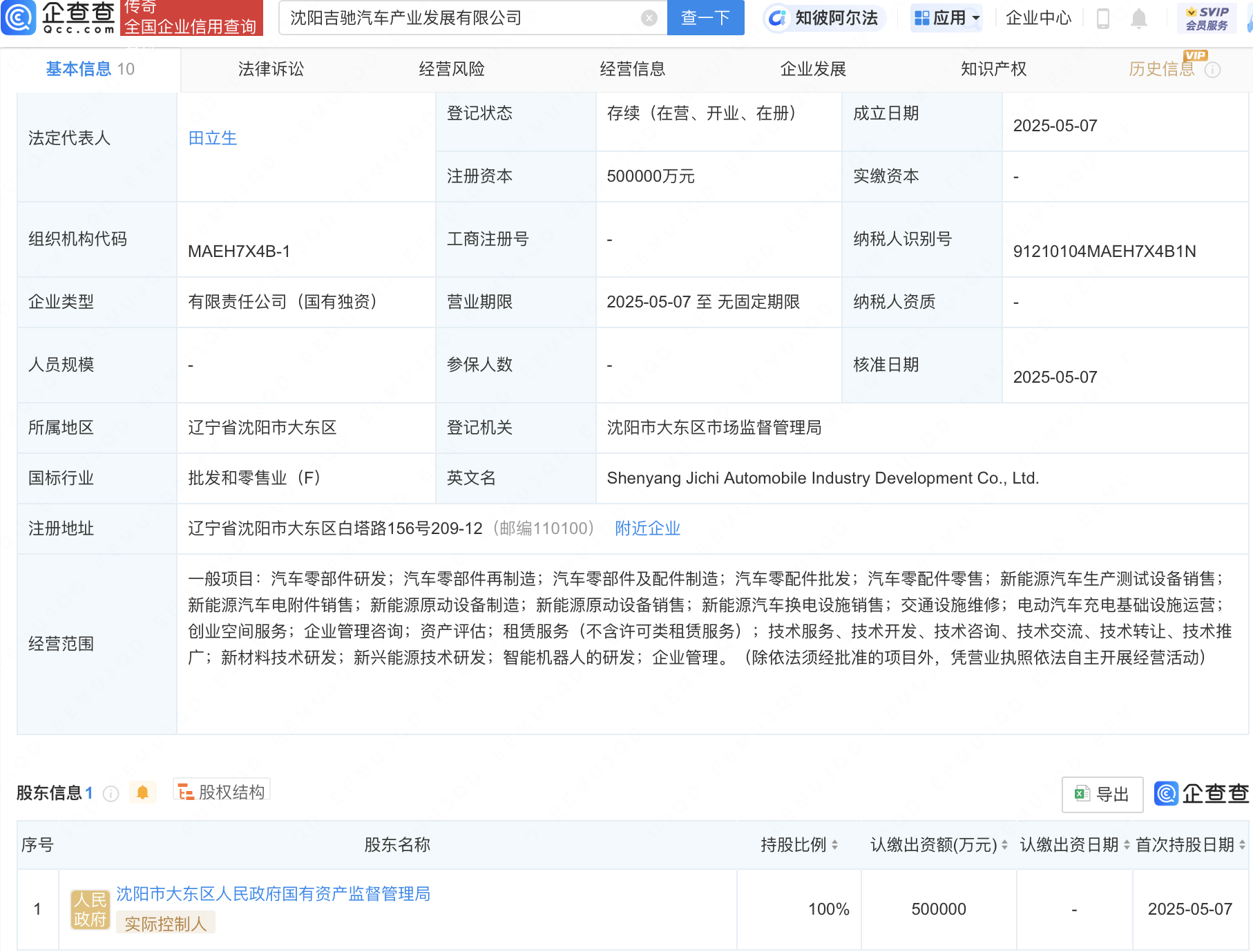The width and height of the screenshot is (1253, 952).
Task: Select the English name Shenyang Jichi Automobile text
Action: click(x=823, y=478)
